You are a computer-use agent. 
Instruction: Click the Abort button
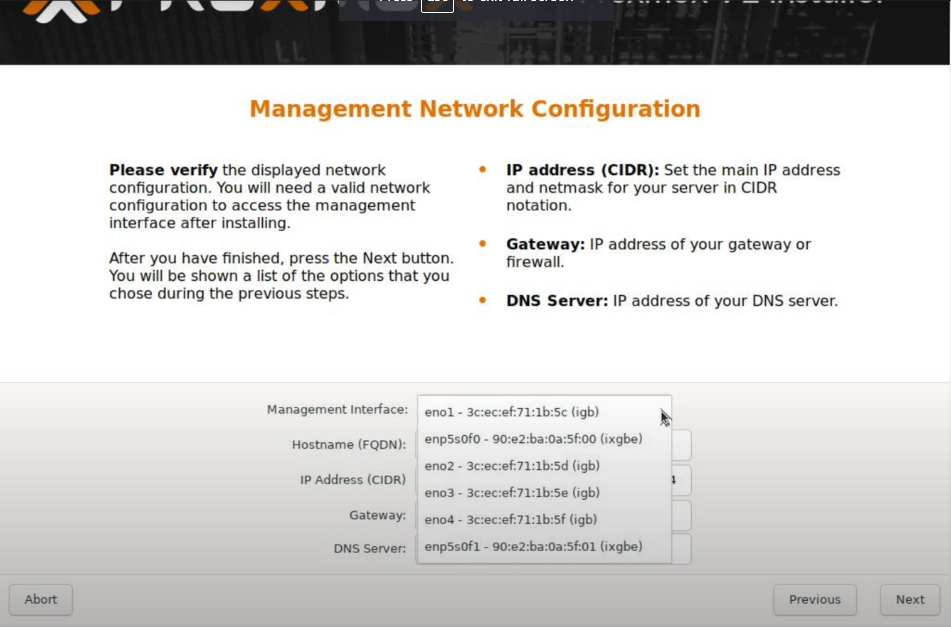[41, 599]
